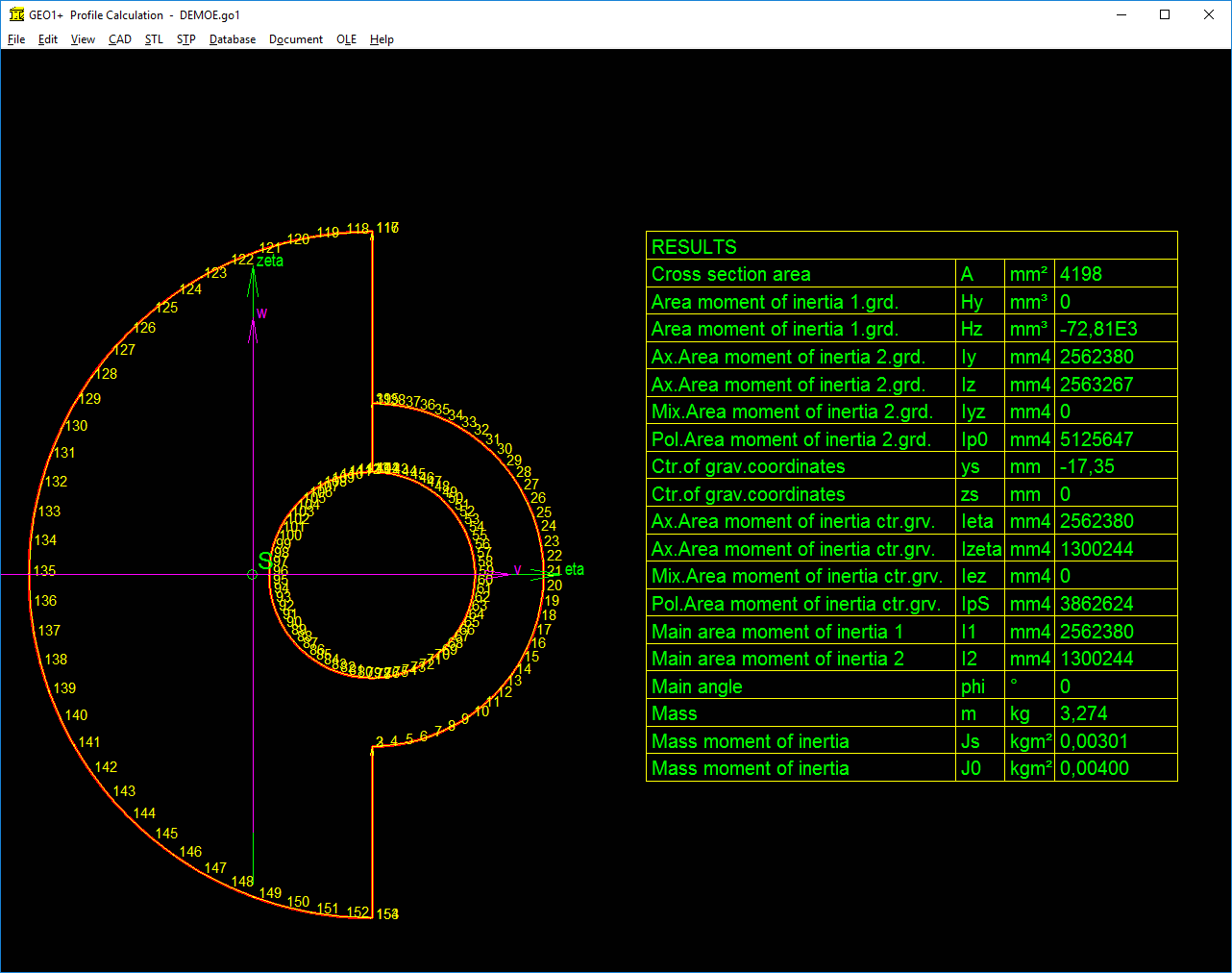Click the GEO1+ application icon in title bar

coord(15,14)
